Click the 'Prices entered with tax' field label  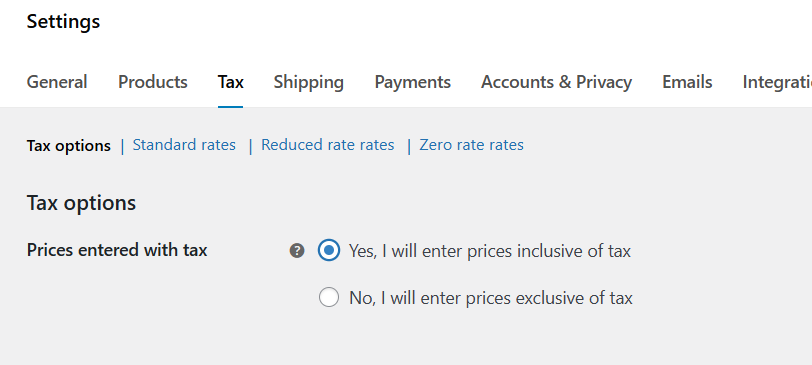click(117, 250)
